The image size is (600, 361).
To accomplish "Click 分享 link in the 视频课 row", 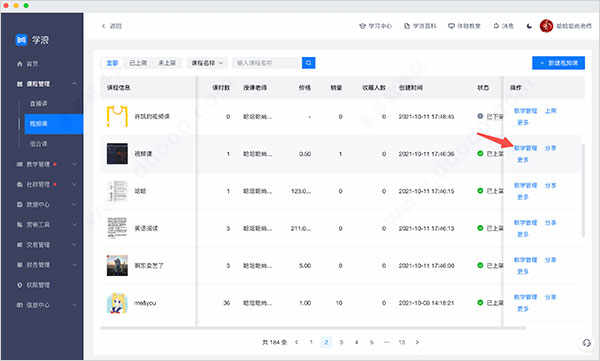I will (550, 148).
